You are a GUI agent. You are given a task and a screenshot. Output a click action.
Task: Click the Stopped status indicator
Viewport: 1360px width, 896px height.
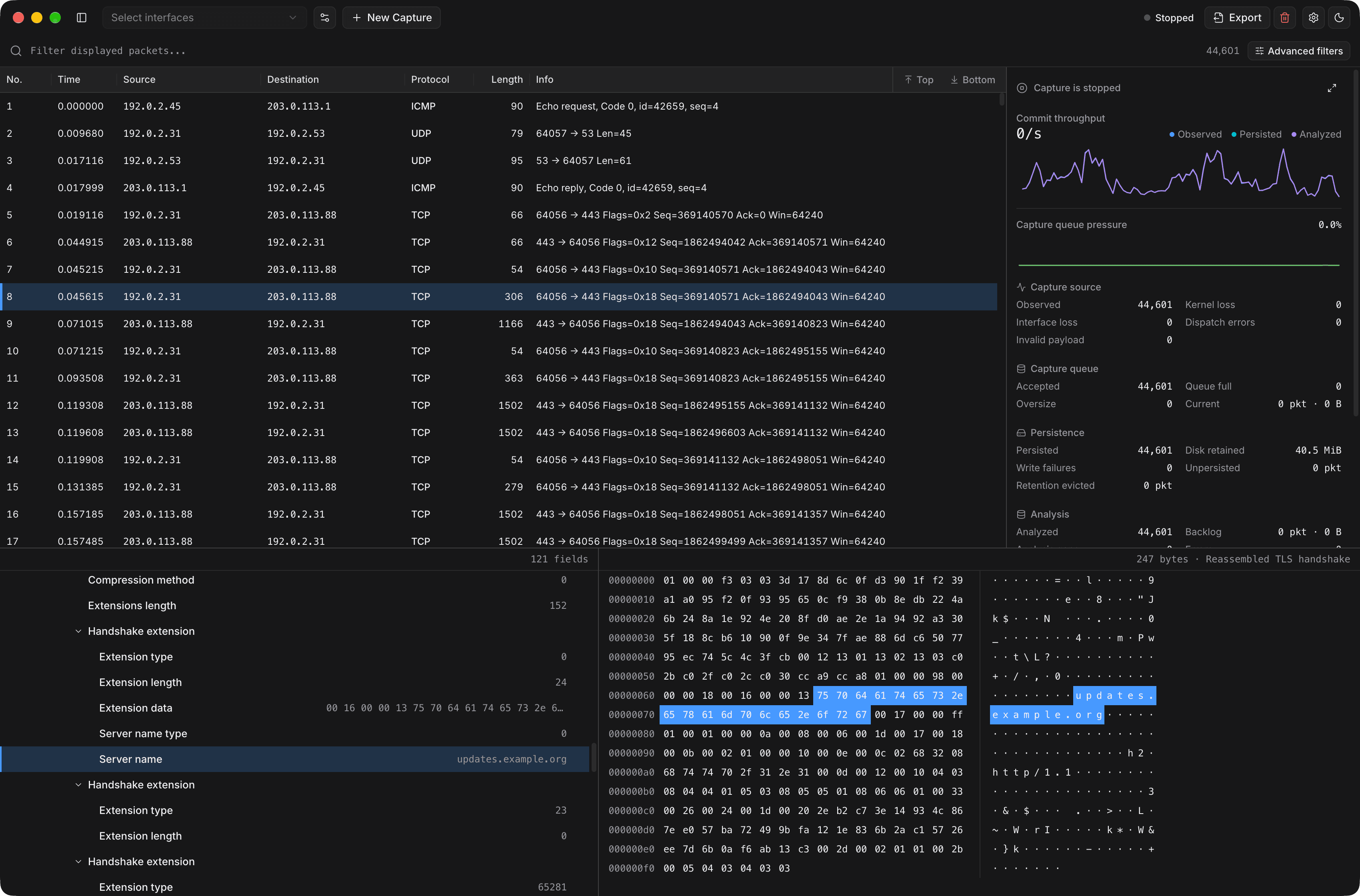click(x=1168, y=18)
